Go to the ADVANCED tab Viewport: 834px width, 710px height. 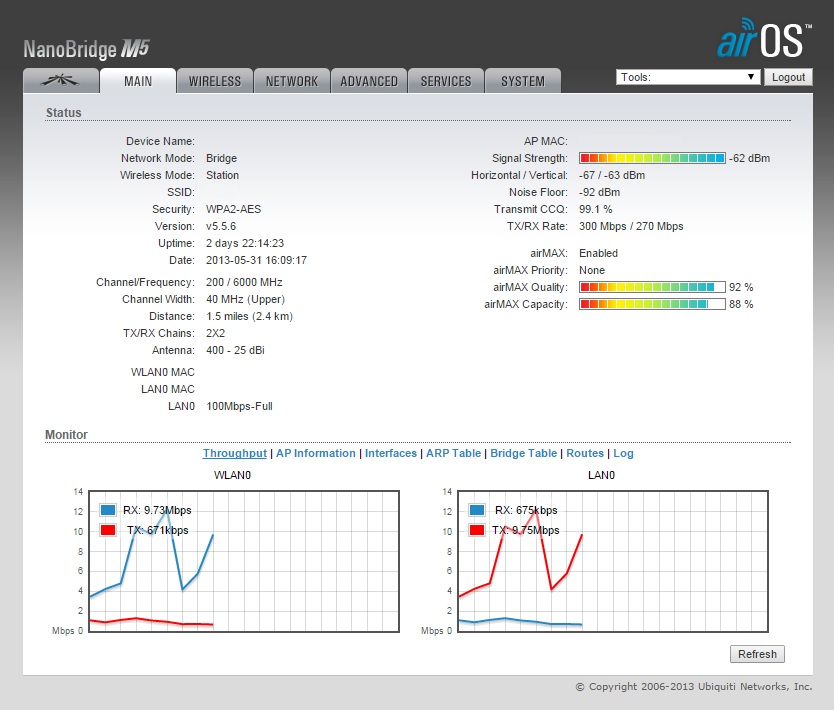coord(369,81)
